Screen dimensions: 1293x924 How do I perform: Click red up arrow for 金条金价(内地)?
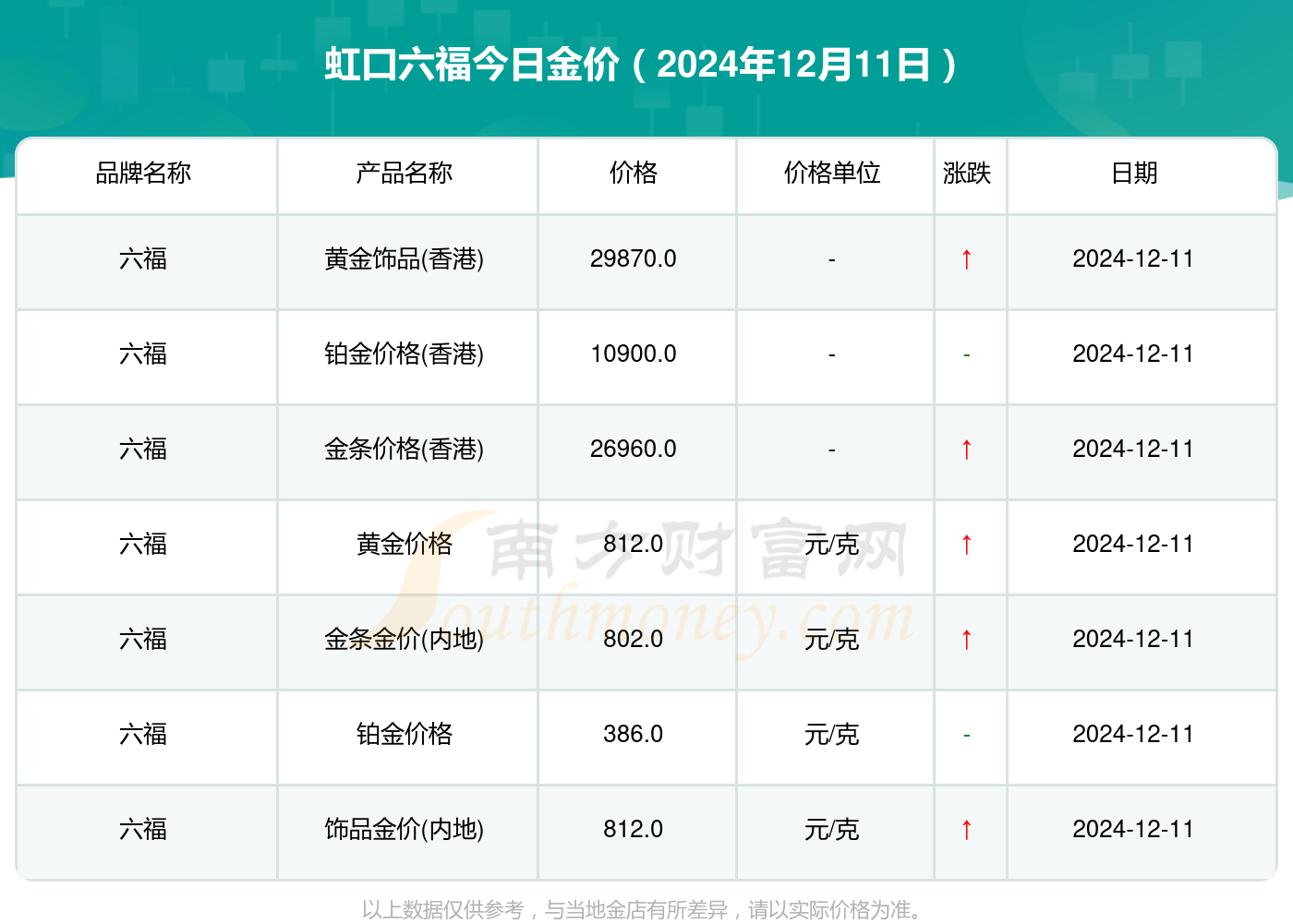tap(967, 639)
